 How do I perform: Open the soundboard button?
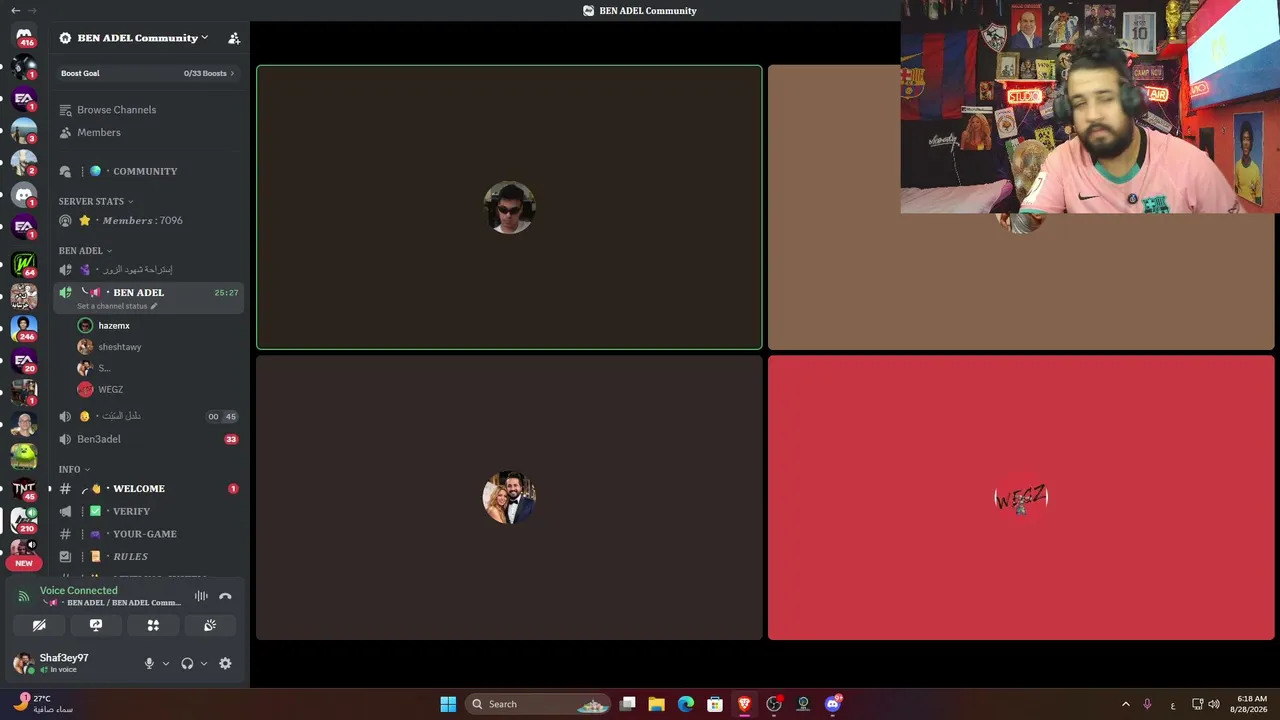pyautogui.click(x=210, y=625)
